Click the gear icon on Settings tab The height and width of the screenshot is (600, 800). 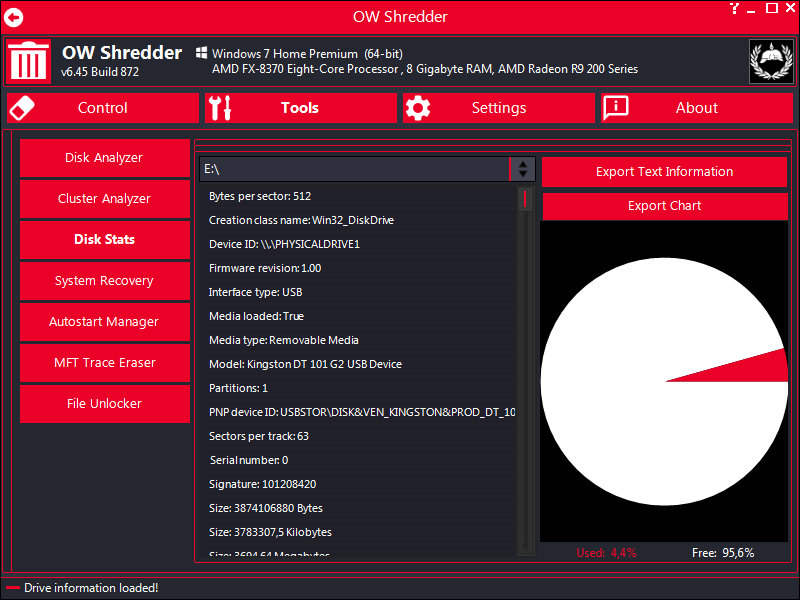(418, 108)
